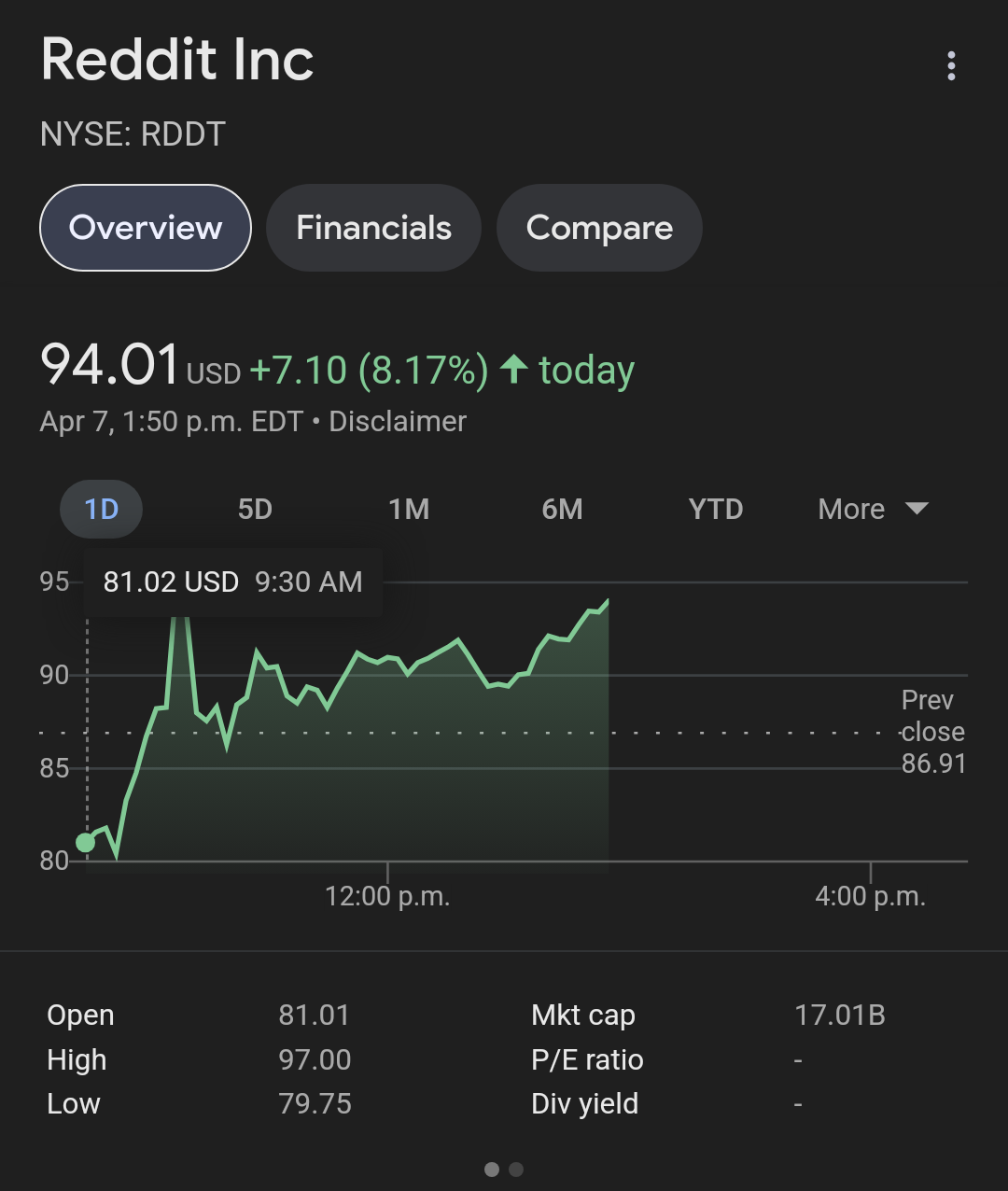Click the 94.01 current price
Screen dimensions: 1008x1191
109,364
